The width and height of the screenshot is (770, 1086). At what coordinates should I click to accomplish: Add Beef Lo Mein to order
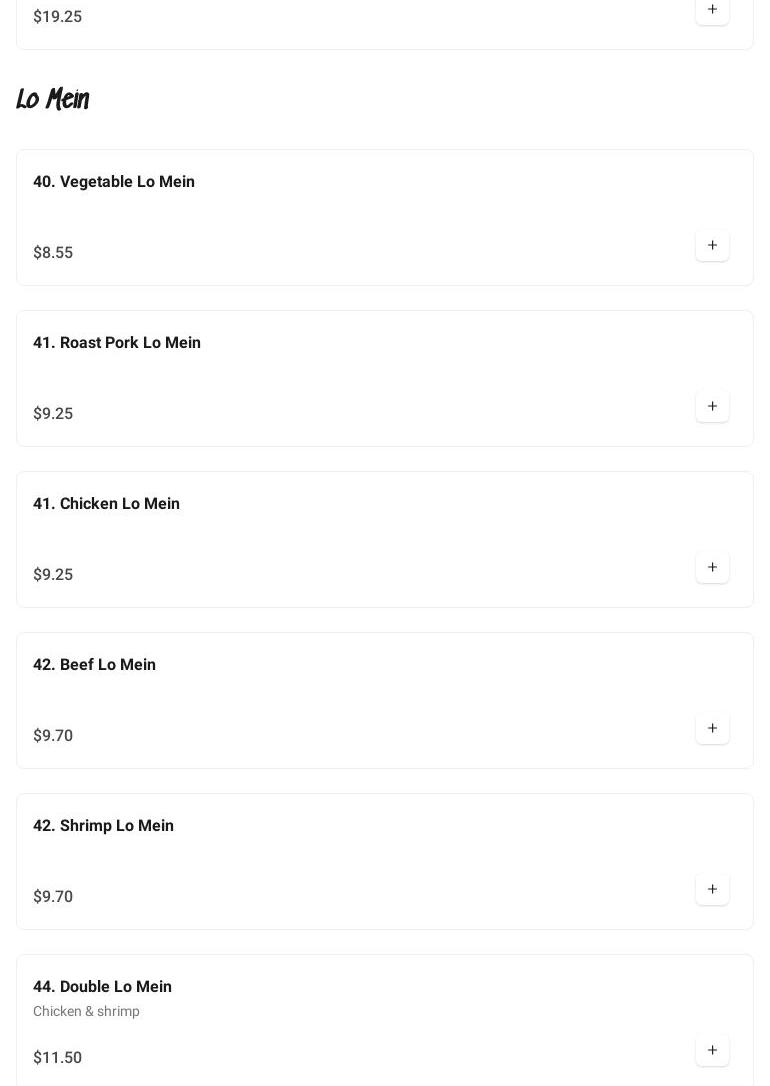(712, 729)
